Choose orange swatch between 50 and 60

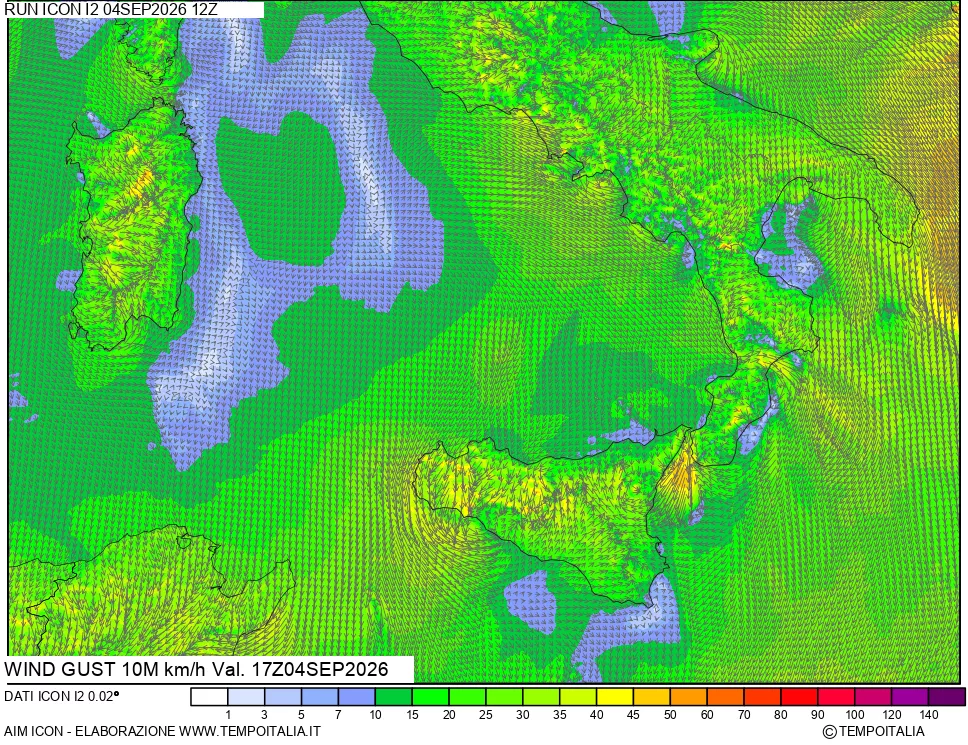pyautogui.click(x=688, y=697)
